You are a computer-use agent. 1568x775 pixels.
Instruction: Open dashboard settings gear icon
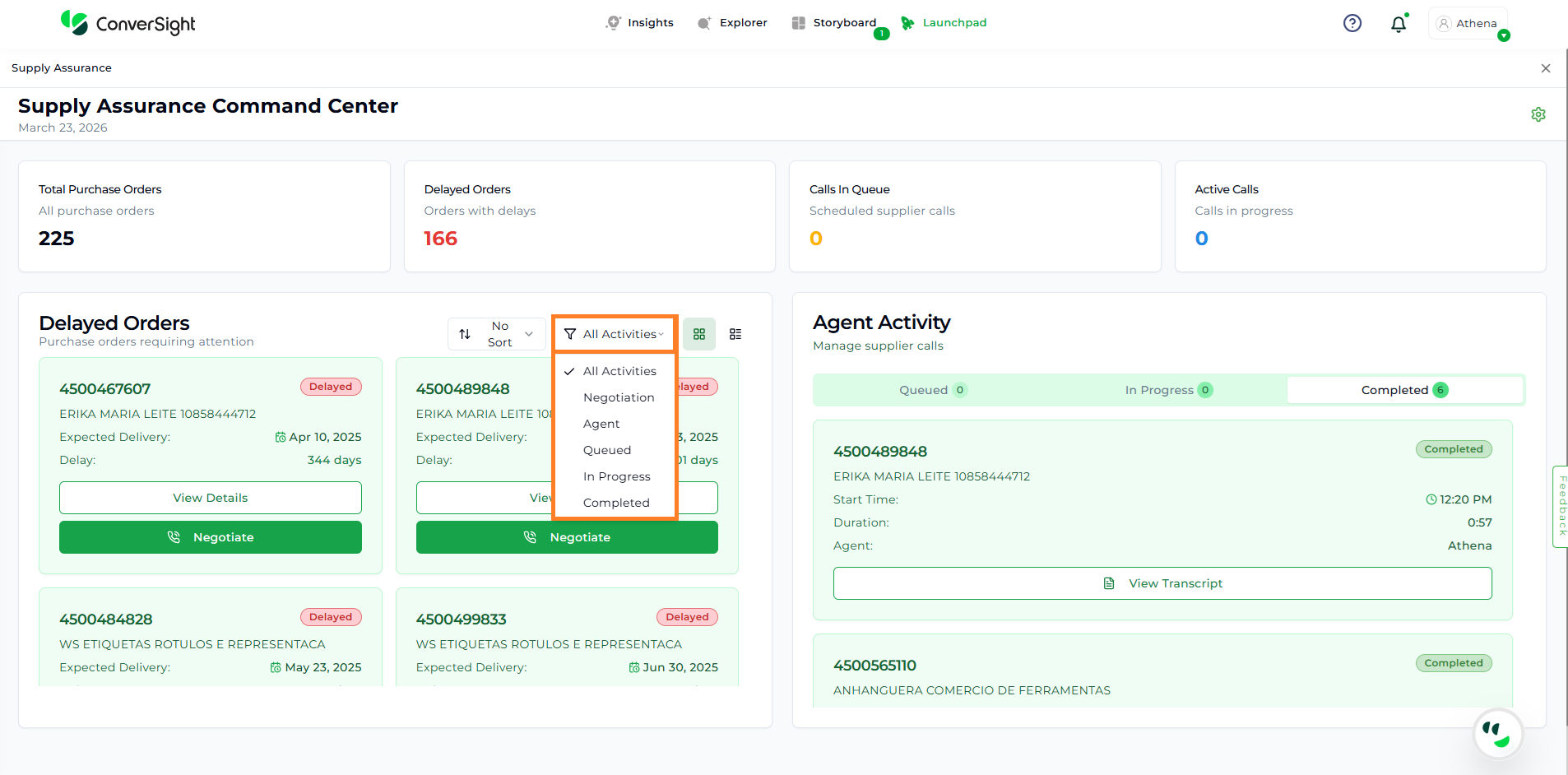(x=1538, y=114)
